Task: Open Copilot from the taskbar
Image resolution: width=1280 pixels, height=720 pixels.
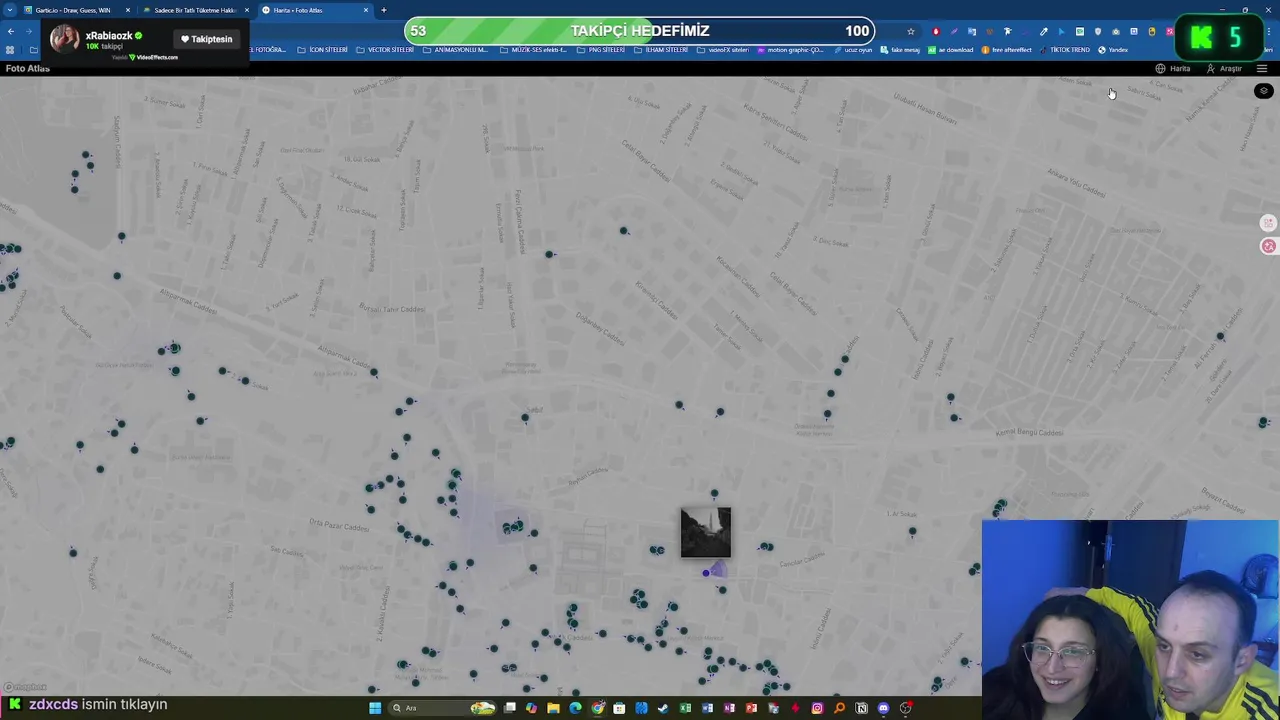Action: coord(531,708)
